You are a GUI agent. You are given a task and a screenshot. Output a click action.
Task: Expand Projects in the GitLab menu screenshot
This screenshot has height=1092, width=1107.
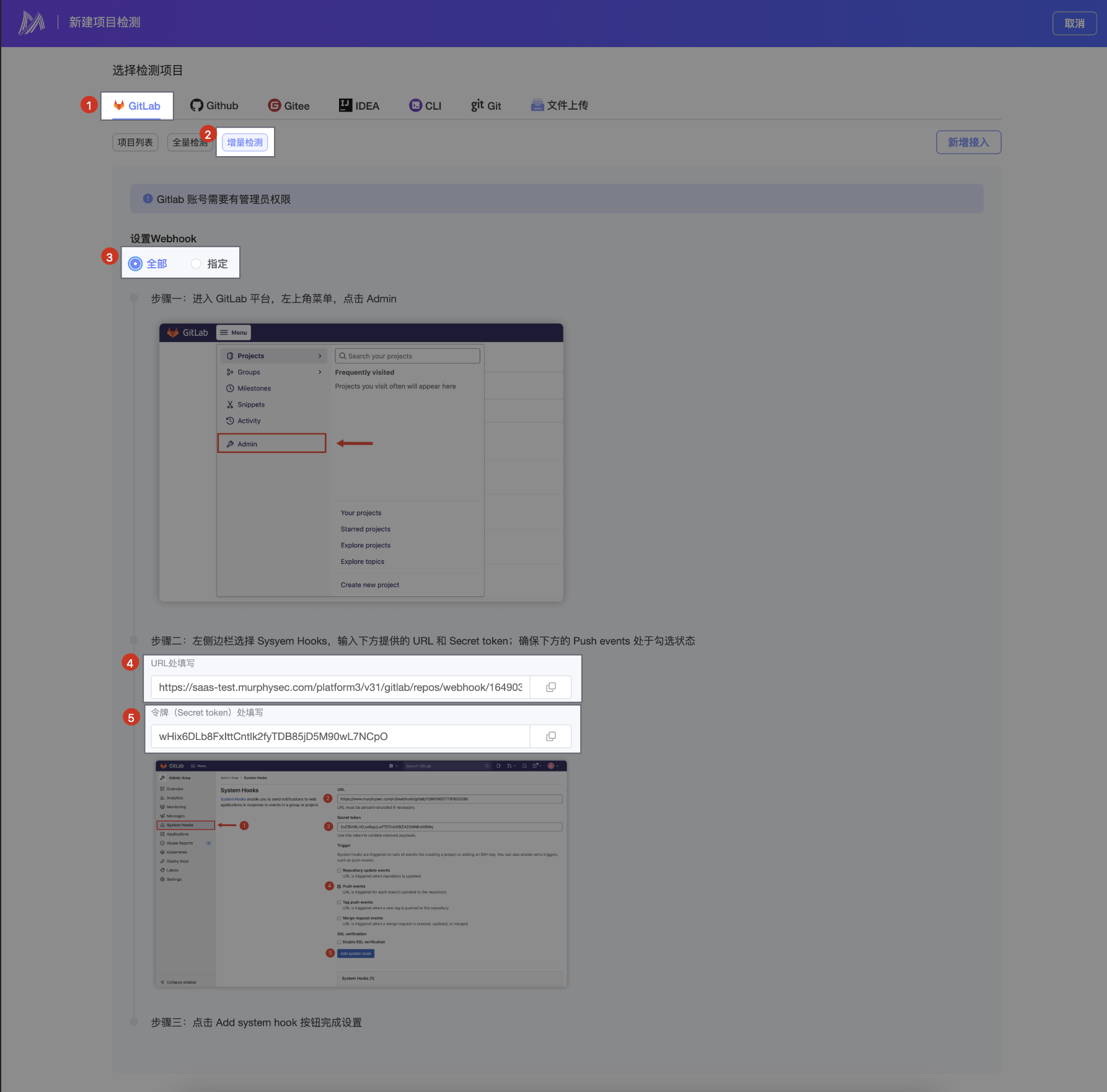tap(273, 355)
